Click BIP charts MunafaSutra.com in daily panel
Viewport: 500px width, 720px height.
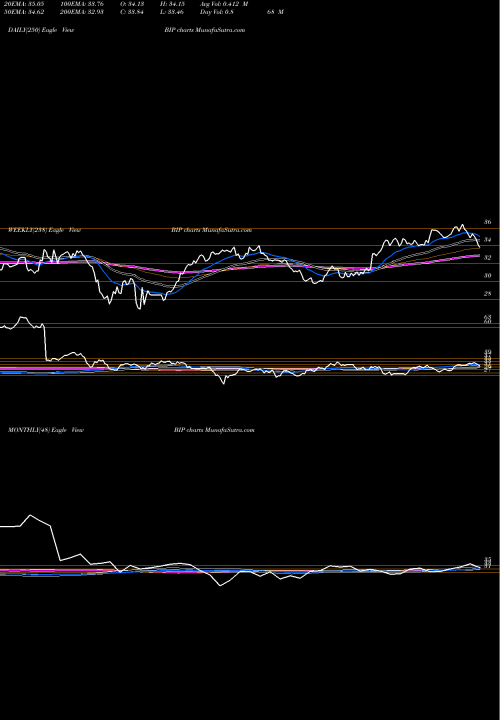click(204, 30)
